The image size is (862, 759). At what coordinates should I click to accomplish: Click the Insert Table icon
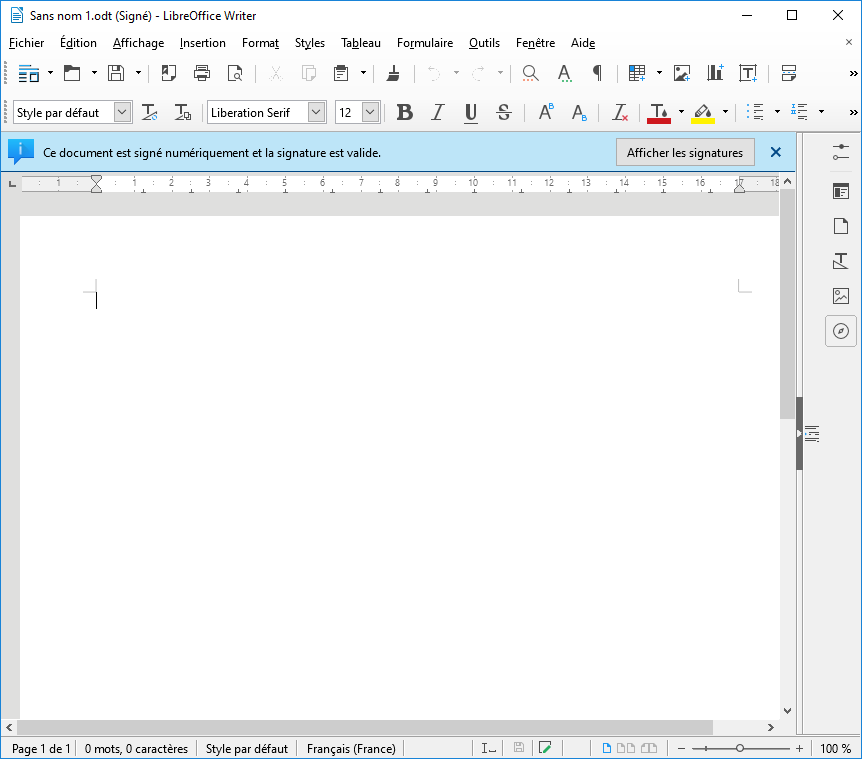coord(637,73)
